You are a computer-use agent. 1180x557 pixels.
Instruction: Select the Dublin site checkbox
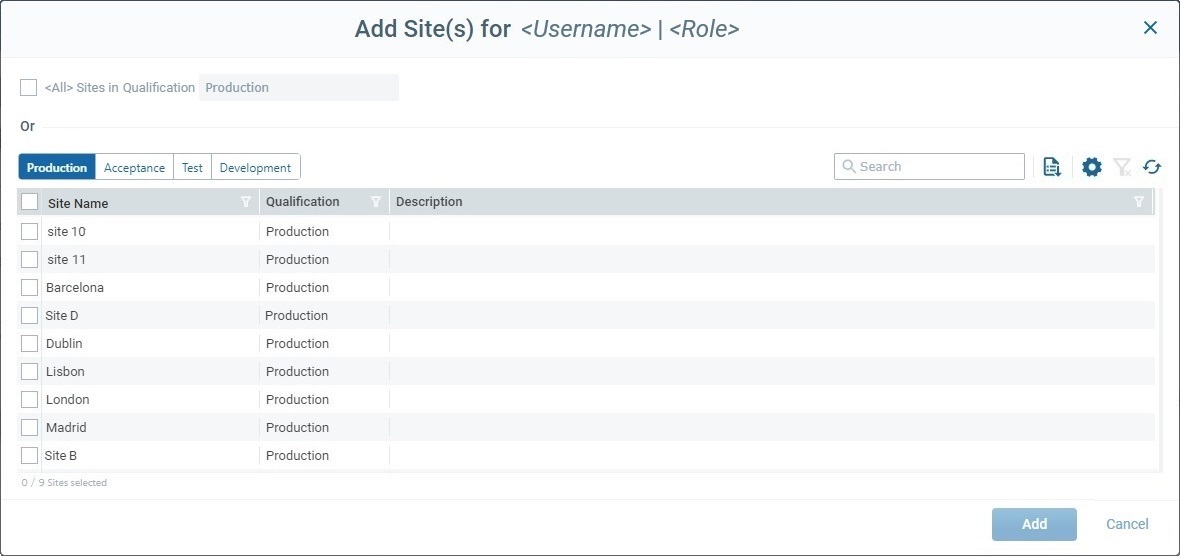30,344
